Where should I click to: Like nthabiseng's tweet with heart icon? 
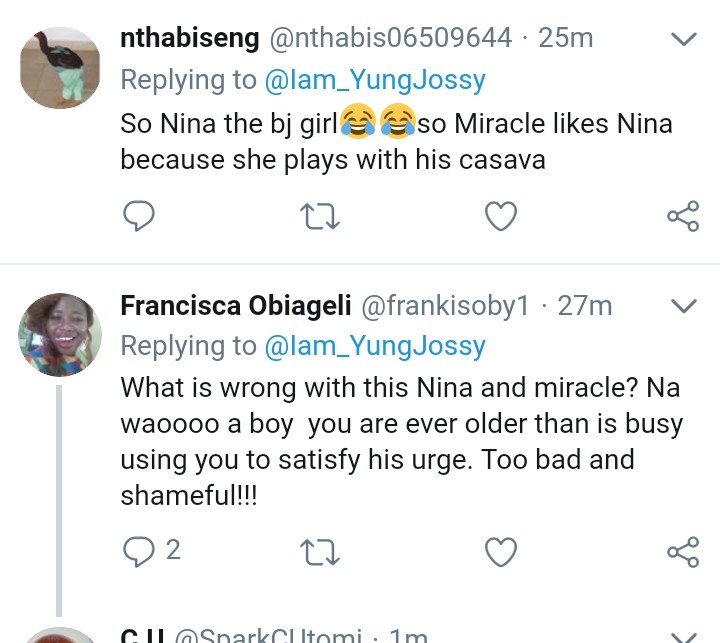coord(500,215)
